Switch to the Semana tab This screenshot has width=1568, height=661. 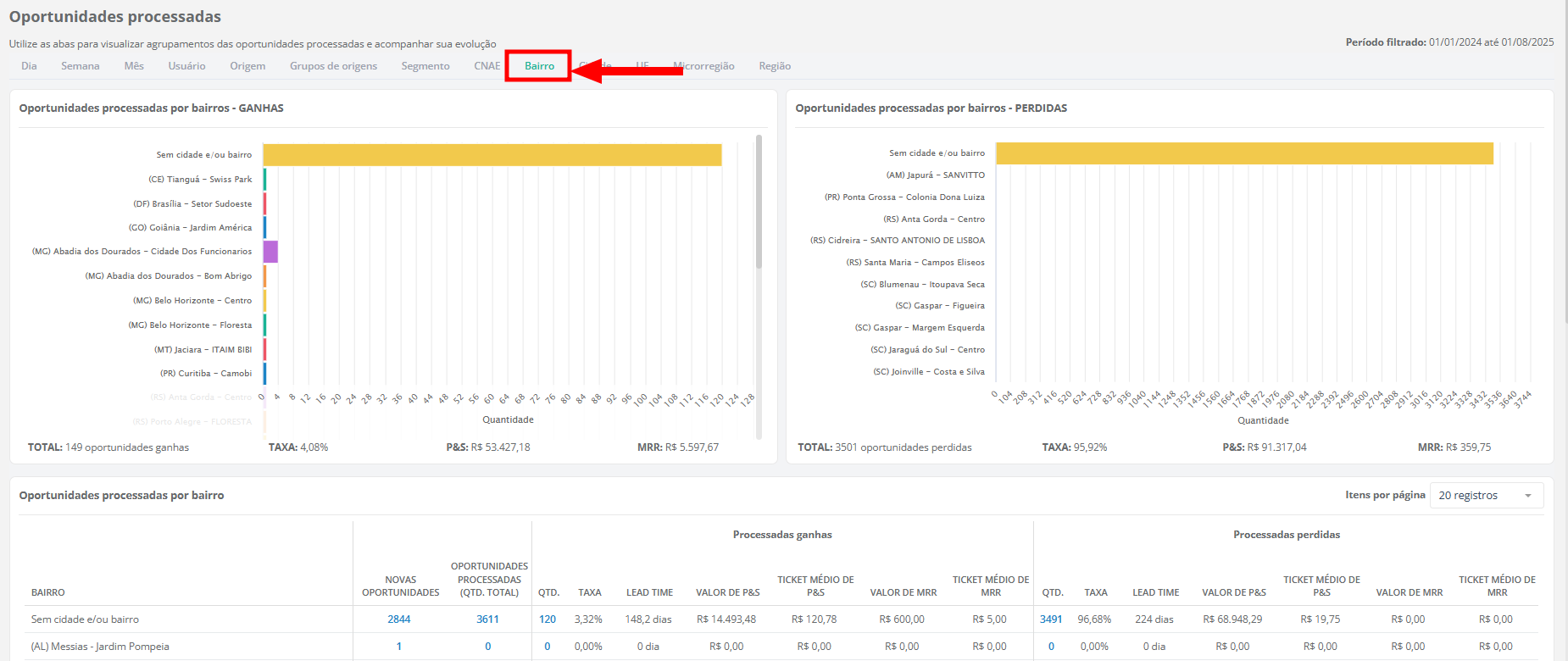[x=80, y=66]
